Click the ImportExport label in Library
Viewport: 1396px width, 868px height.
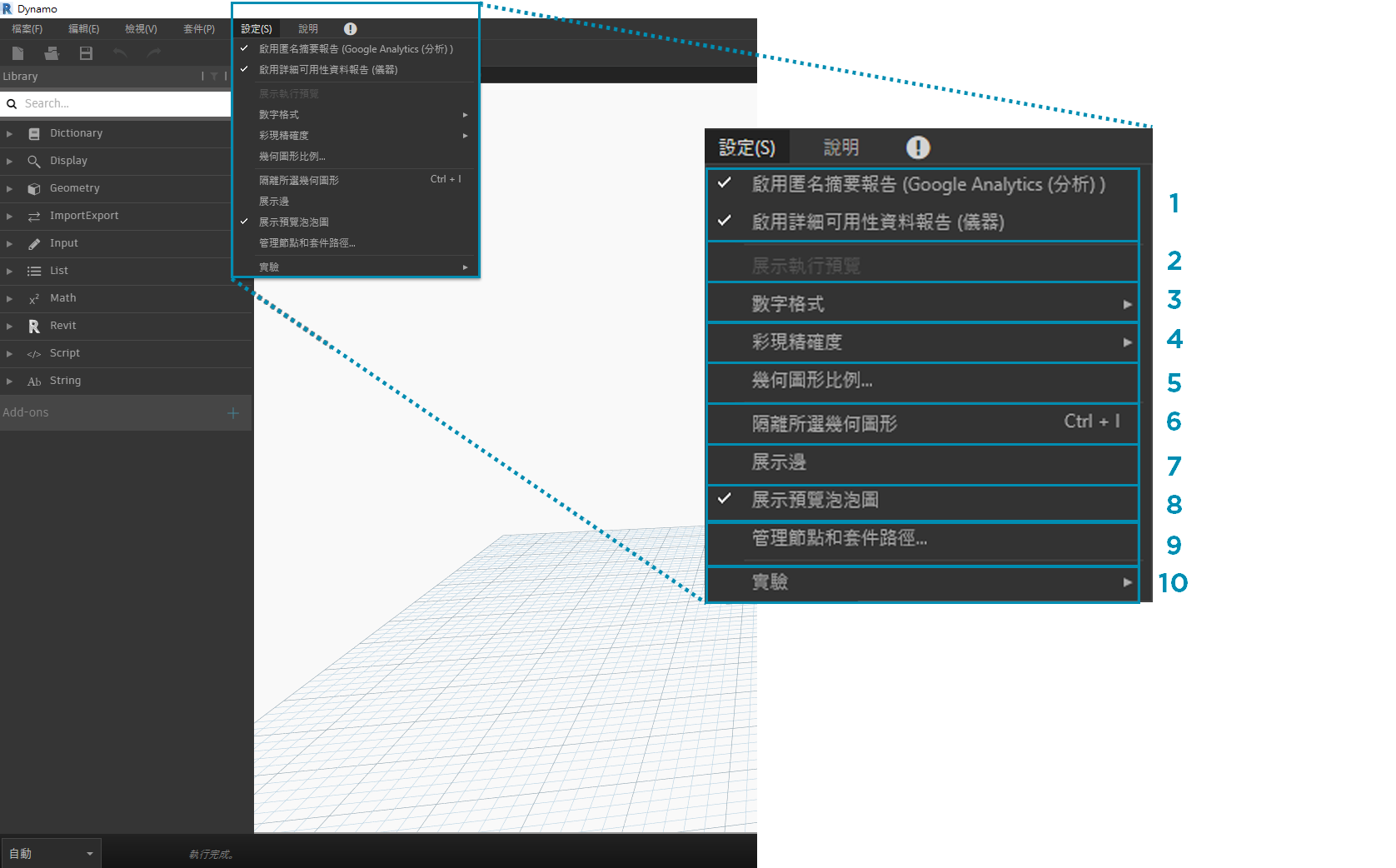point(84,216)
